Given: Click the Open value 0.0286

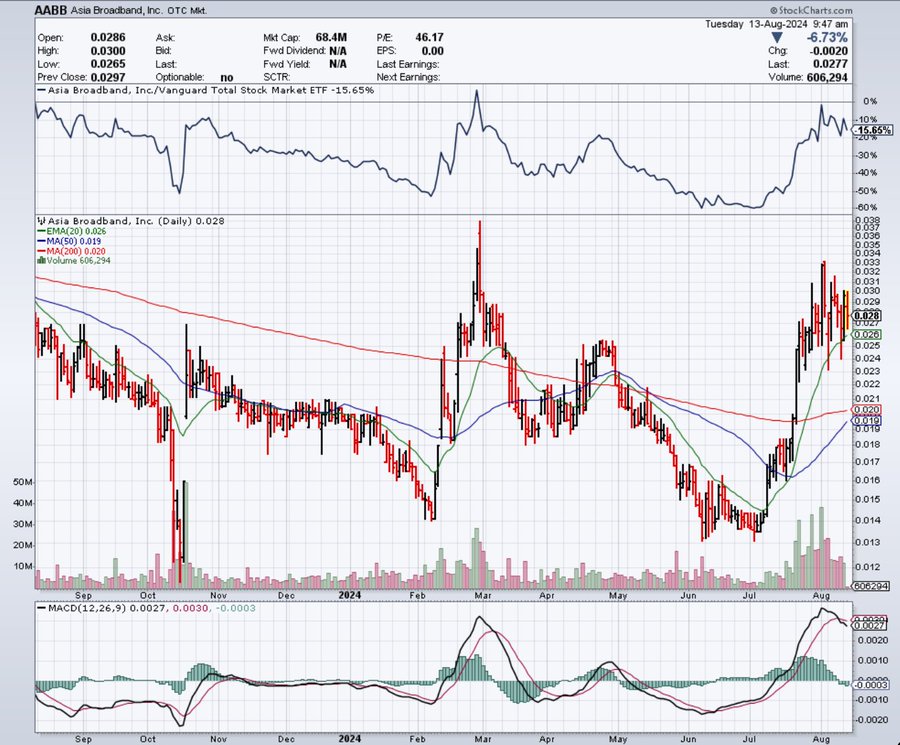Looking at the screenshot, I should [x=108, y=37].
